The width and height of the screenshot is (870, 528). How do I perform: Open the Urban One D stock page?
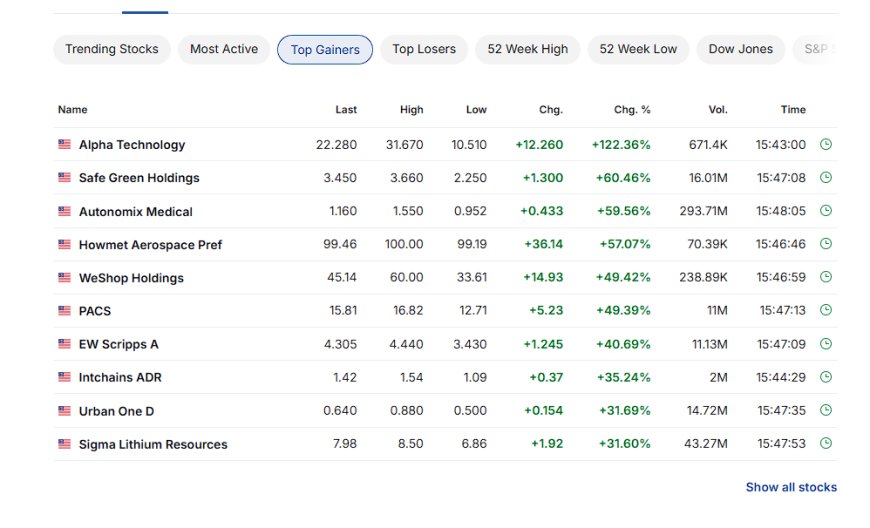tap(117, 412)
